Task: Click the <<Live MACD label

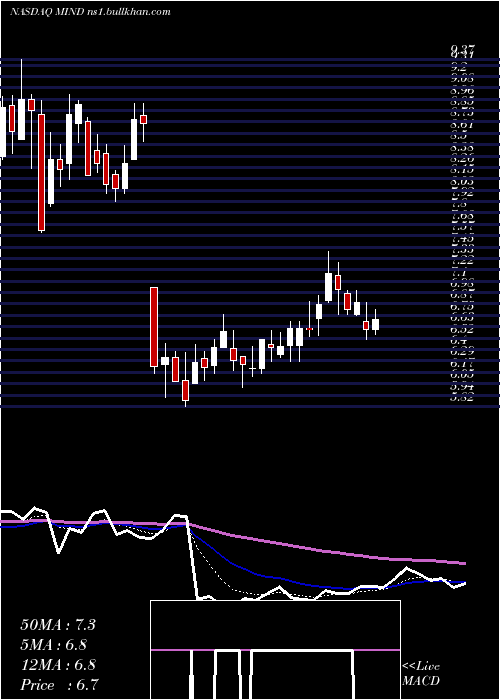Action: pyautogui.click(x=421, y=674)
